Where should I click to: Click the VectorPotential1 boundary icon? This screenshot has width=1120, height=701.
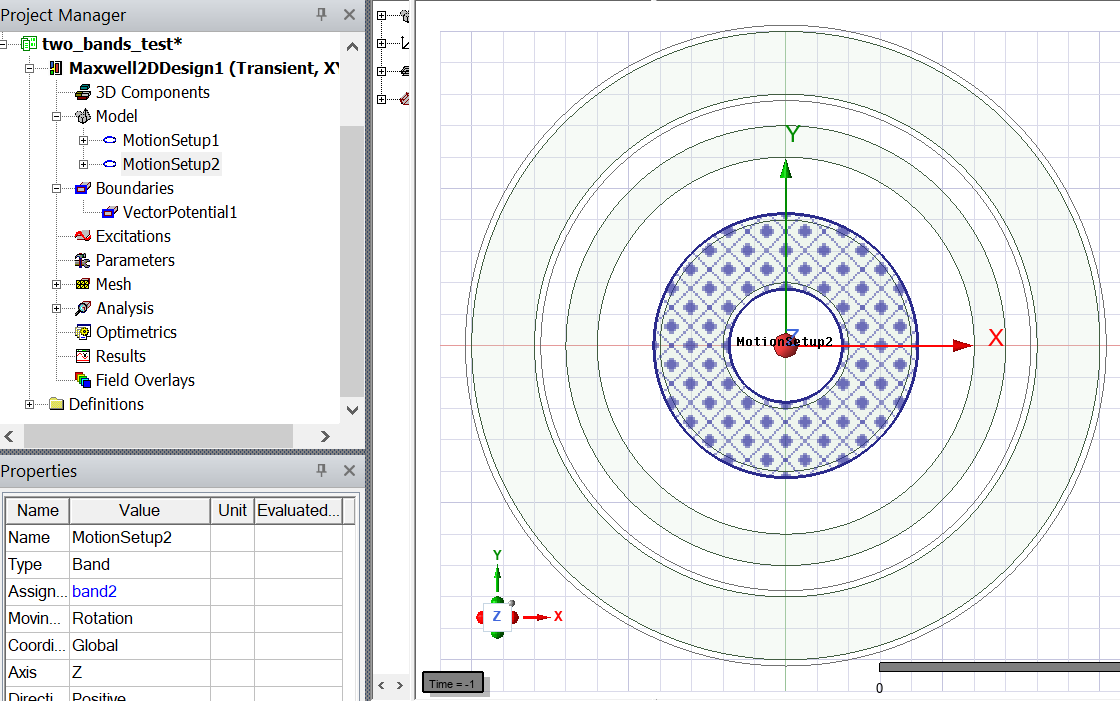[x=110, y=212]
